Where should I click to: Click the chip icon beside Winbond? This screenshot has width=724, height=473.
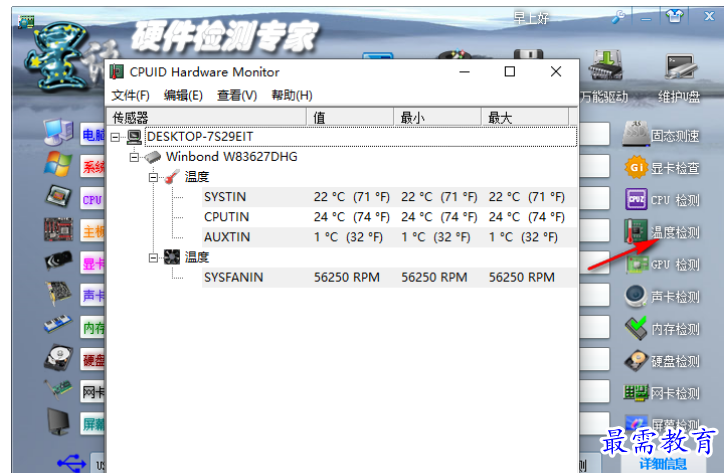pos(153,158)
